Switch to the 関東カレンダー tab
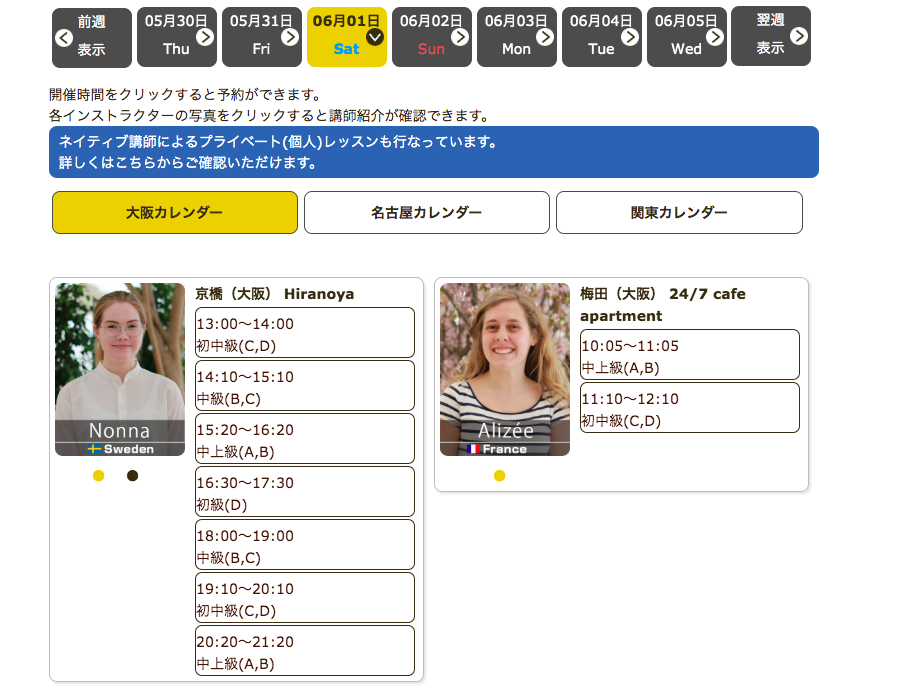This screenshot has width=906, height=698. (679, 213)
